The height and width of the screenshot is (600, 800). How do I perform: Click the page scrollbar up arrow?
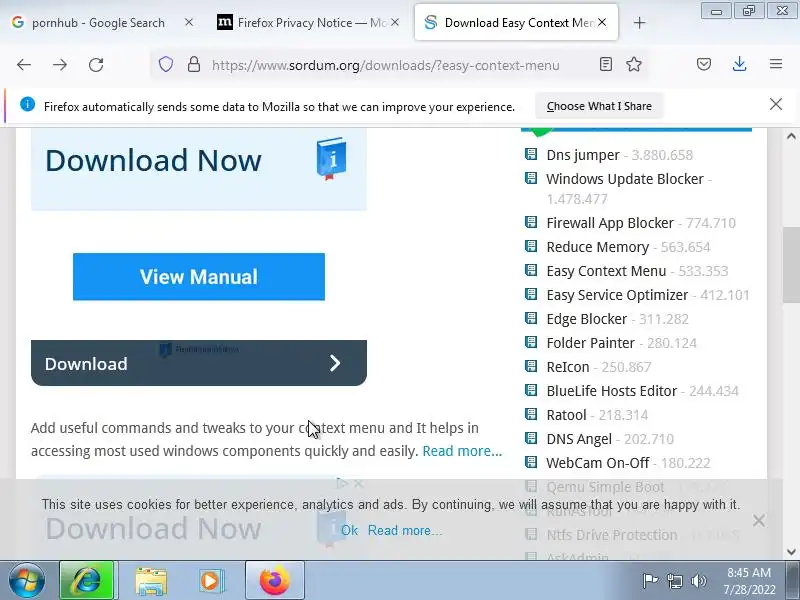click(x=791, y=136)
